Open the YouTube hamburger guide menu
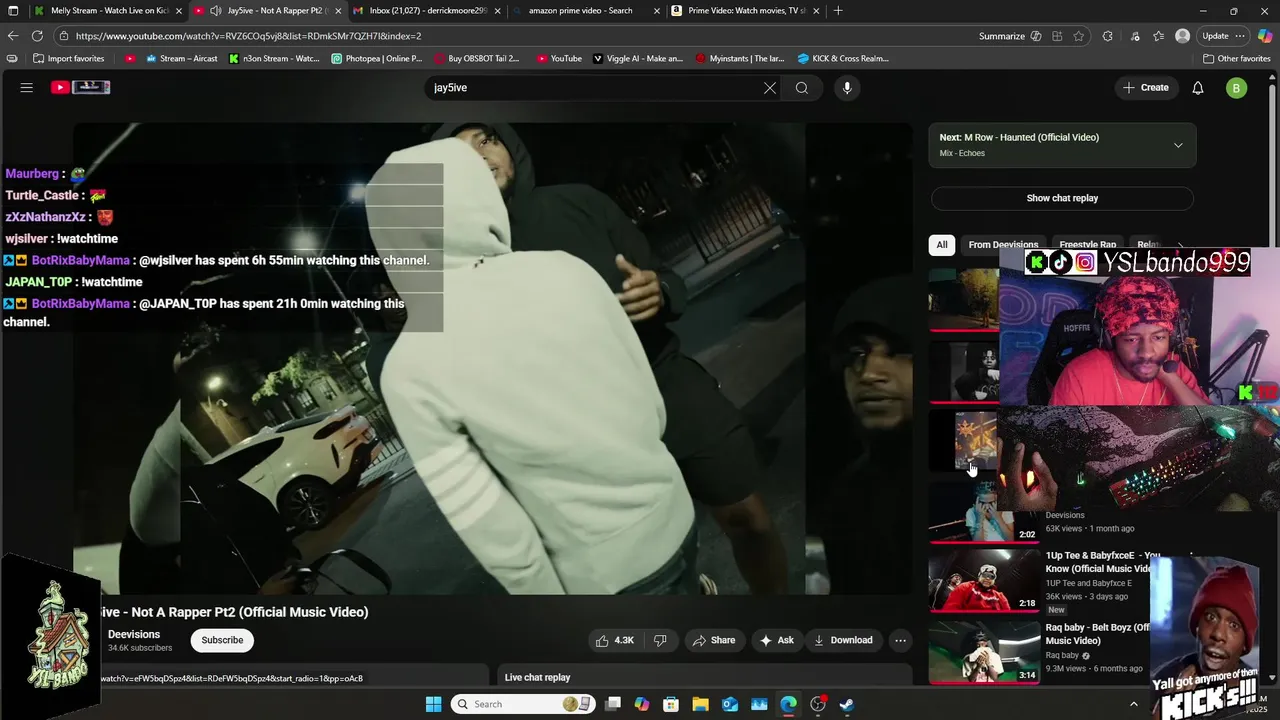 point(27,88)
